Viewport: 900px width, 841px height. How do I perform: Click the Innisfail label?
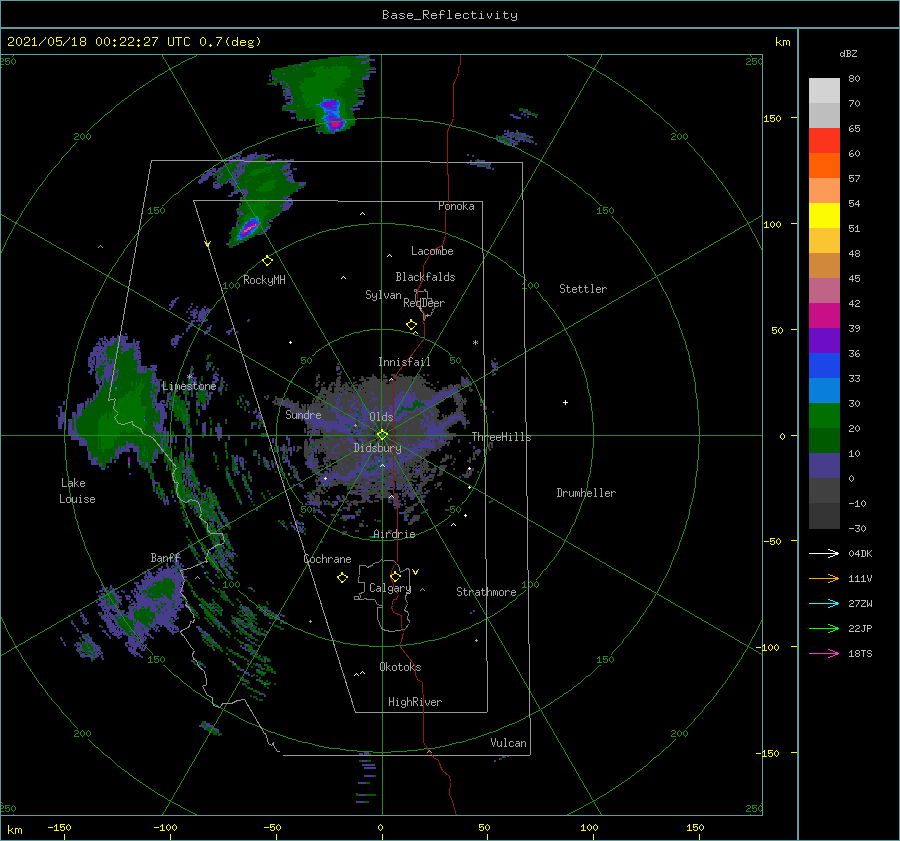click(404, 362)
